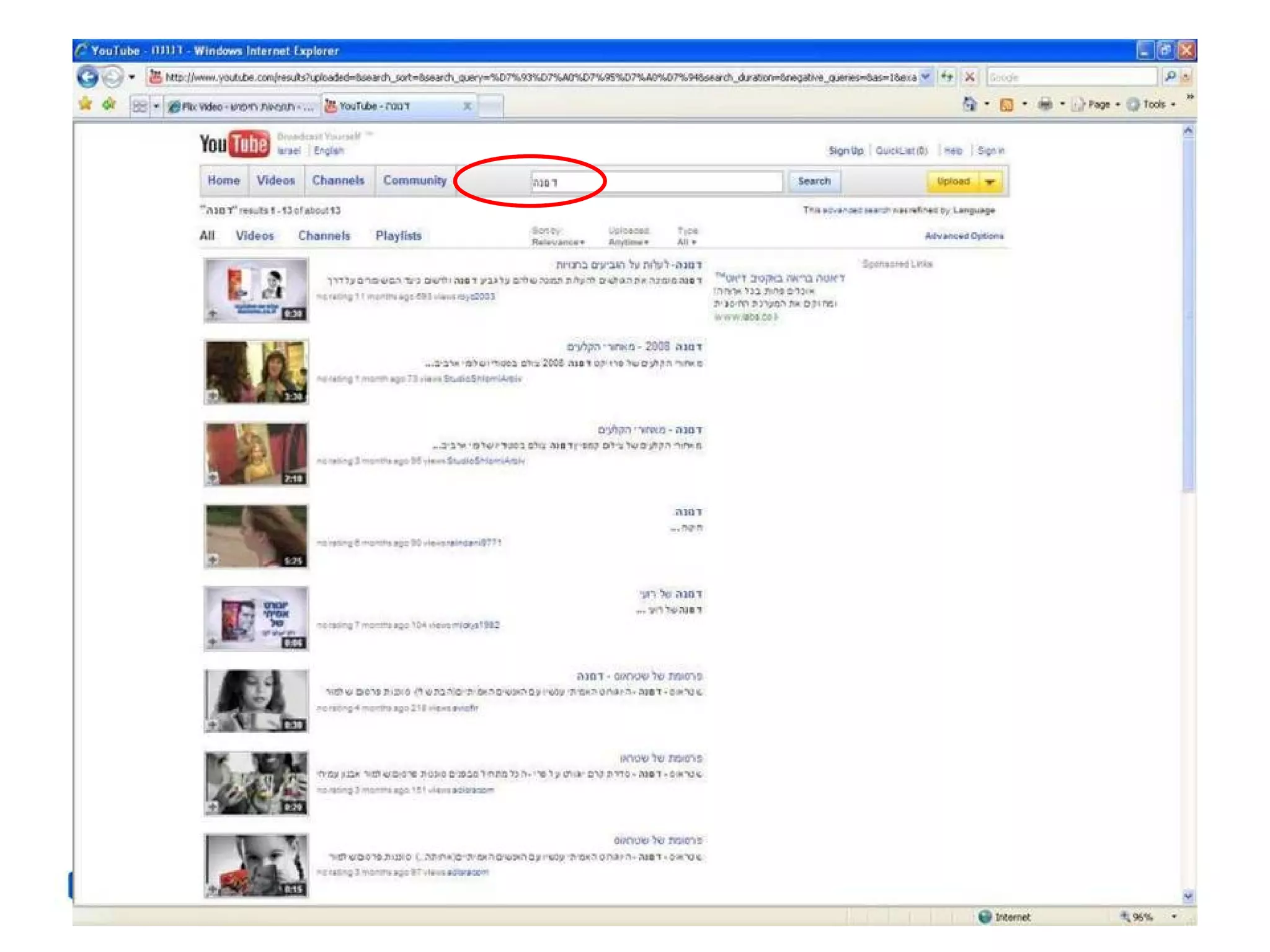Click the Stop loading X icon
The width and height of the screenshot is (1270, 952).
[x=969, y=77]
